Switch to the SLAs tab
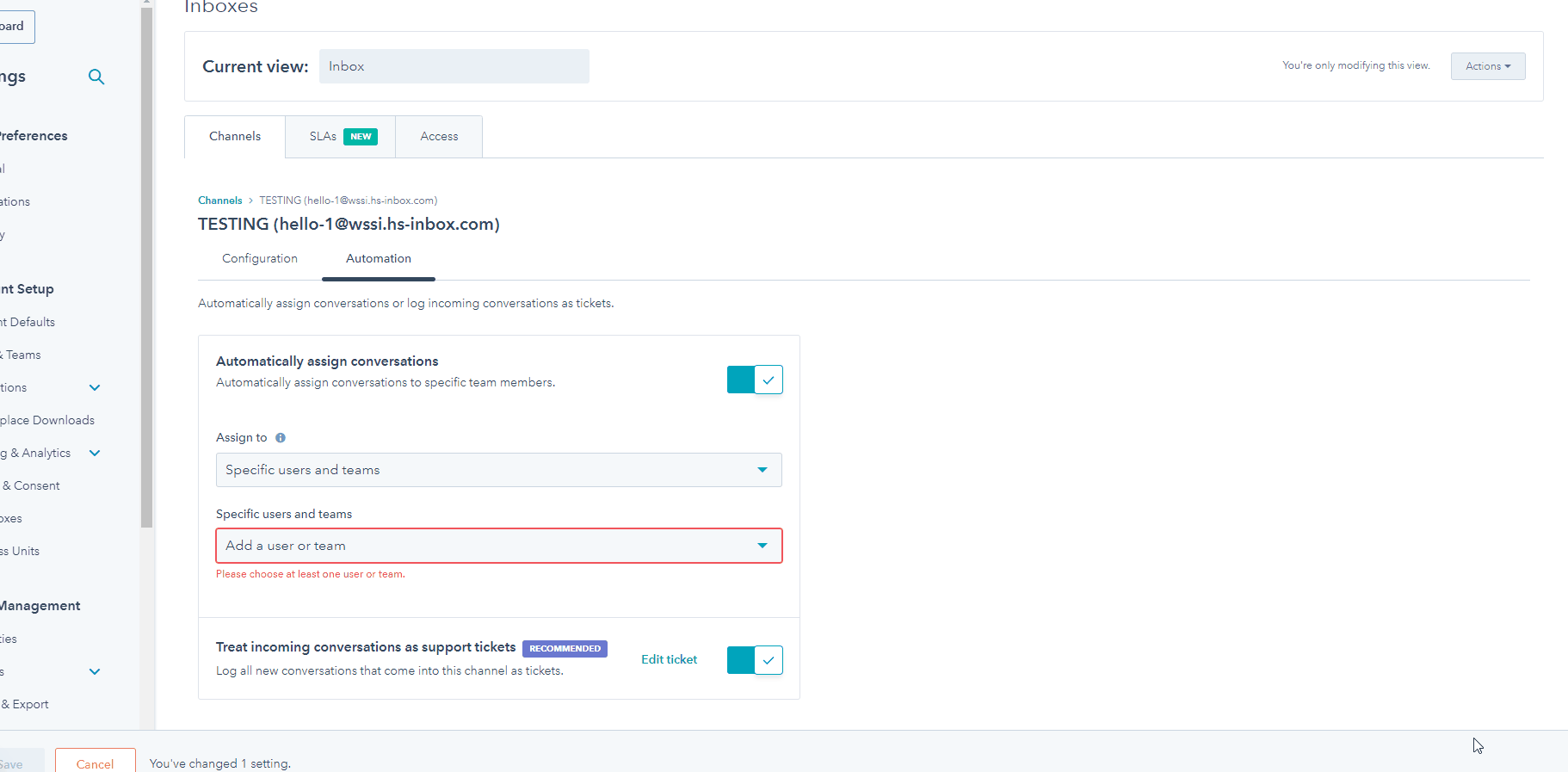Screen dimensions: 1568x772 [341, 137]
